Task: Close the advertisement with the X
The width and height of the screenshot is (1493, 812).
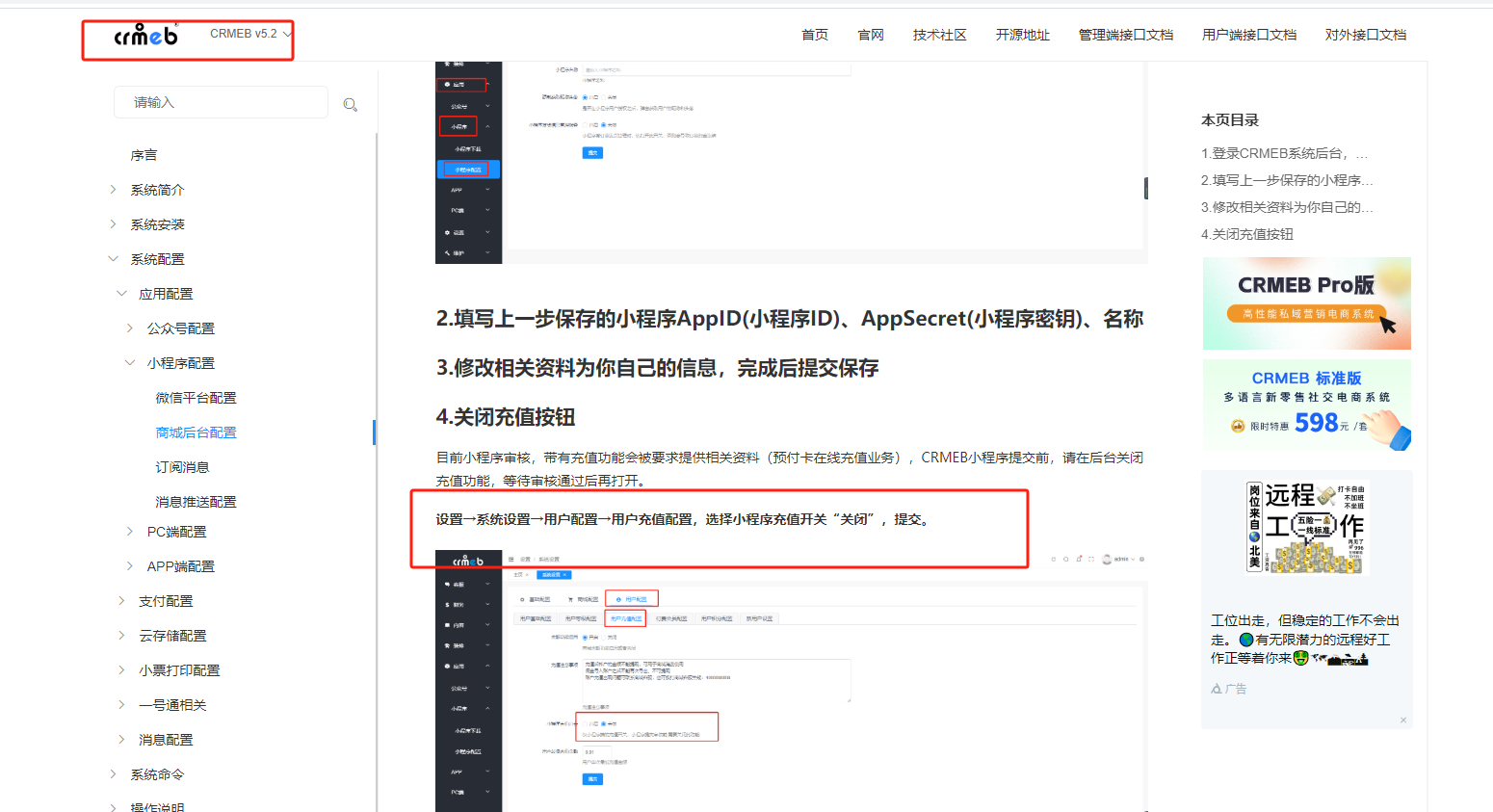Action: click(x=1403, y=720)
